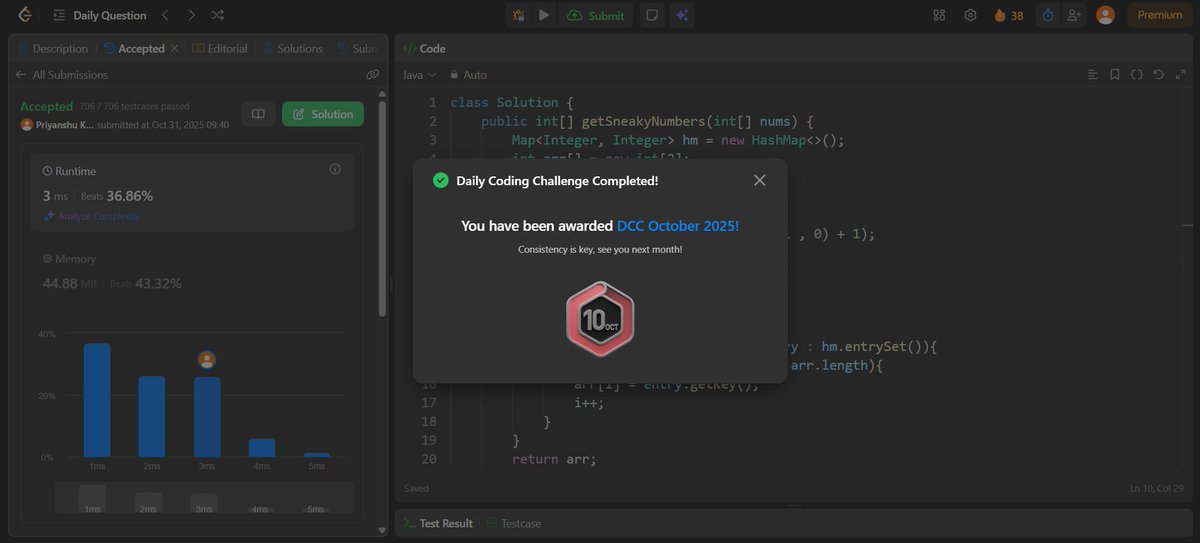This screenshot has width=1200, height=543.
Task: Open the Solutions tab
Action: click(x=293, y=48)
